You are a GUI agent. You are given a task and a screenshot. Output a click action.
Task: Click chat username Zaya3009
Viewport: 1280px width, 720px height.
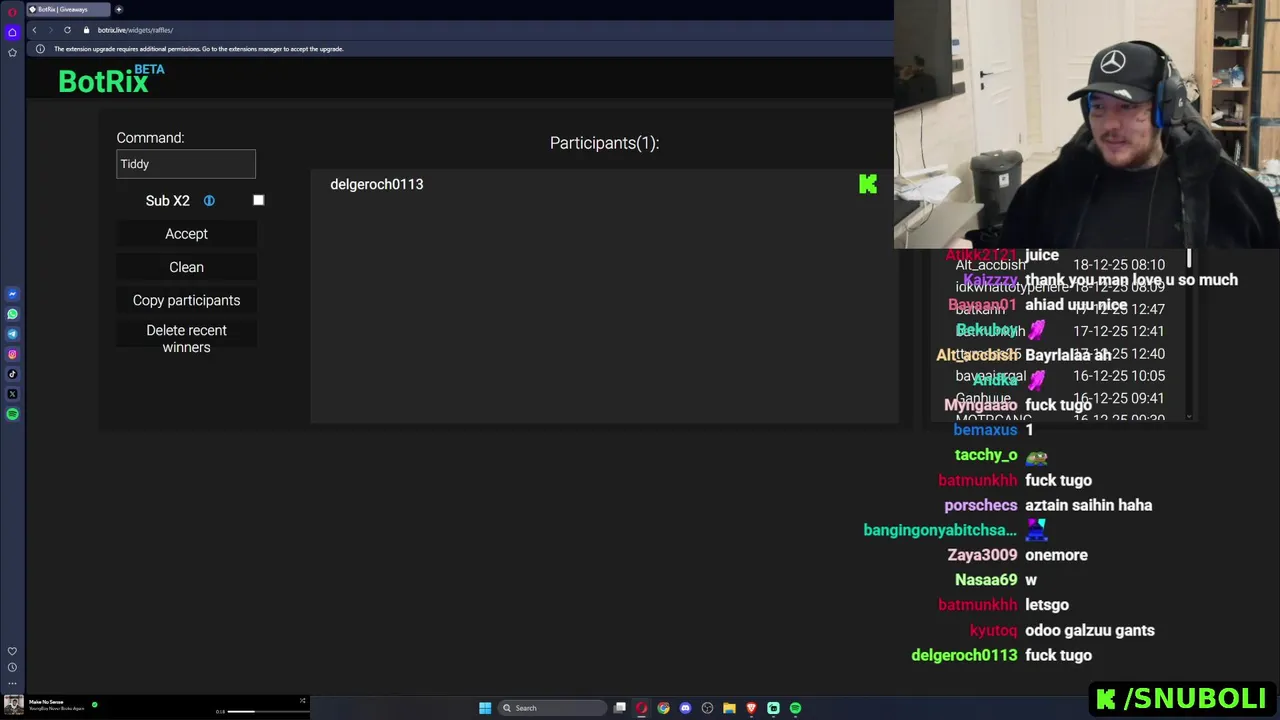click(982, 555)
